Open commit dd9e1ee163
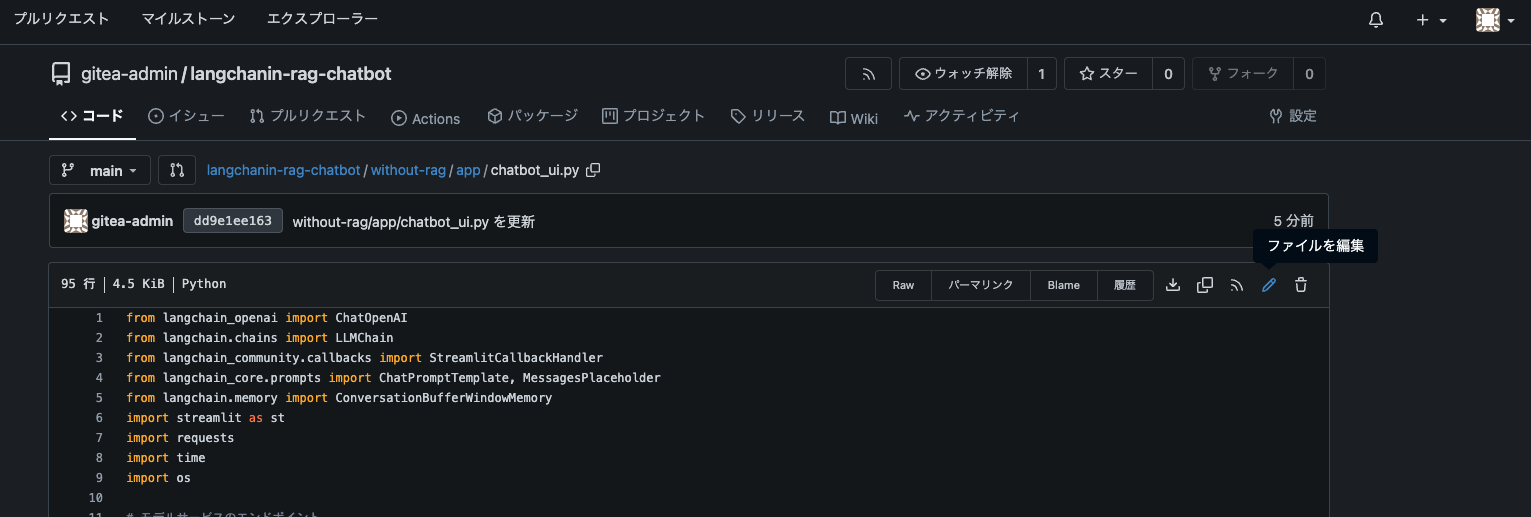 pos(233,221)
